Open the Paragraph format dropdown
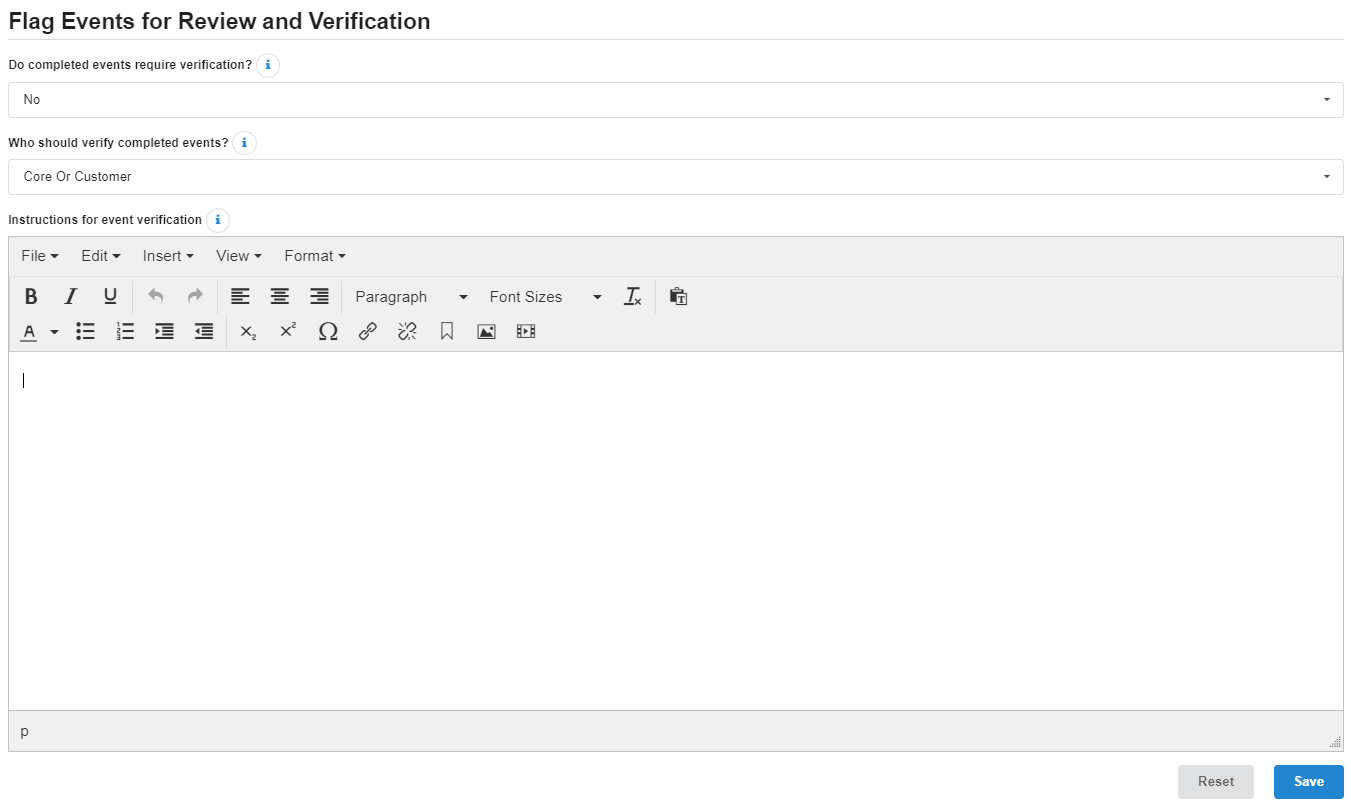This screenshot has width=1351, height=802. pyautogui.click(x=411, y=297)
